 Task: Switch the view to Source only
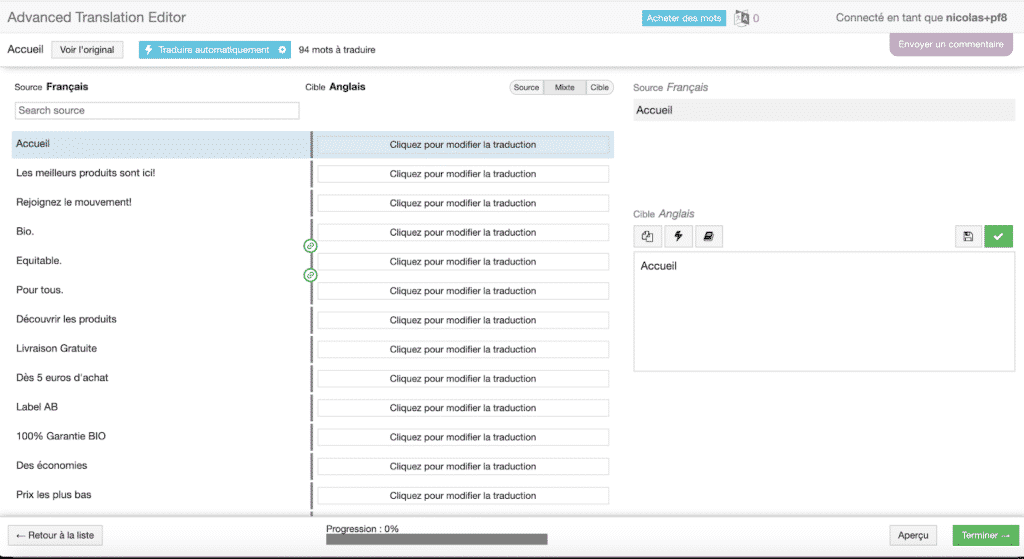point(526,88)
